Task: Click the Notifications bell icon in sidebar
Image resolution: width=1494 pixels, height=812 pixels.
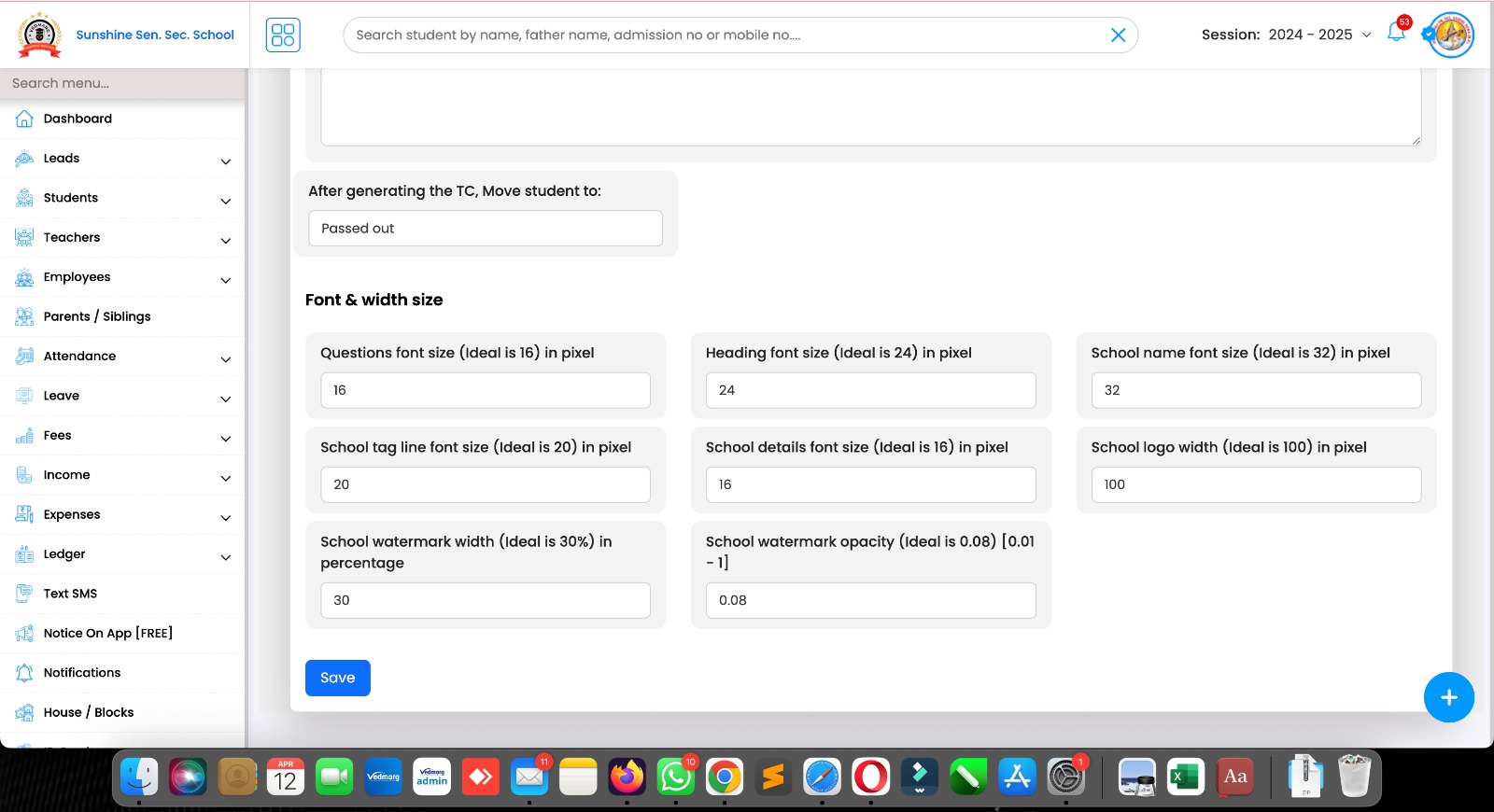Action: coord(24,673)
